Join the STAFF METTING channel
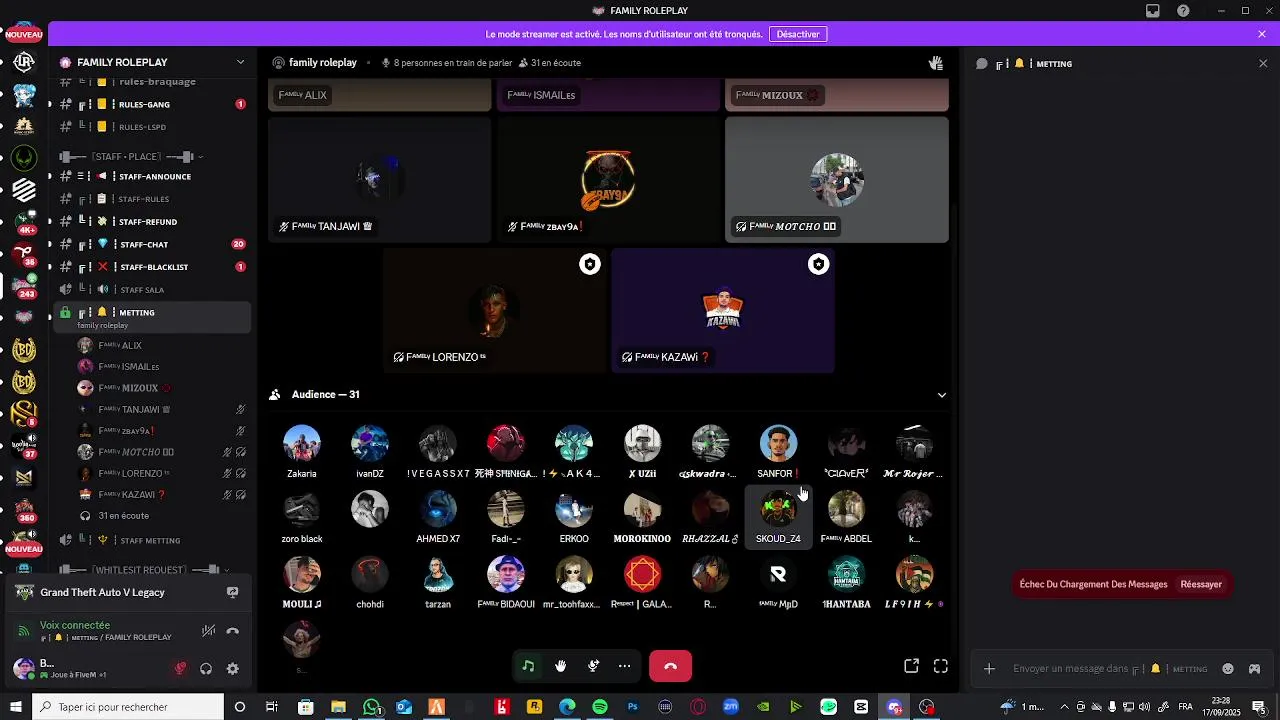 (x=153, y=541)
